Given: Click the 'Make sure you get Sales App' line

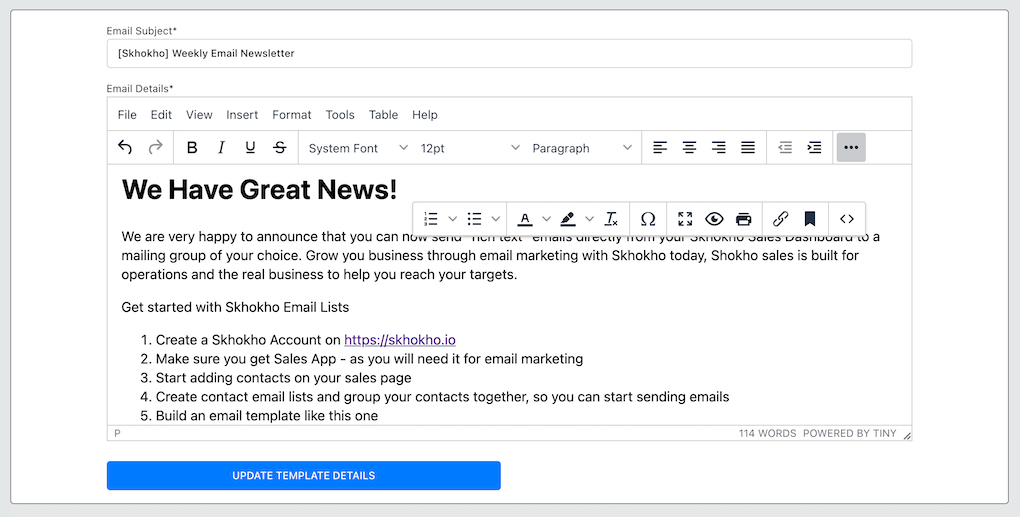Looking at the screenshot, I should click(369, 359).
